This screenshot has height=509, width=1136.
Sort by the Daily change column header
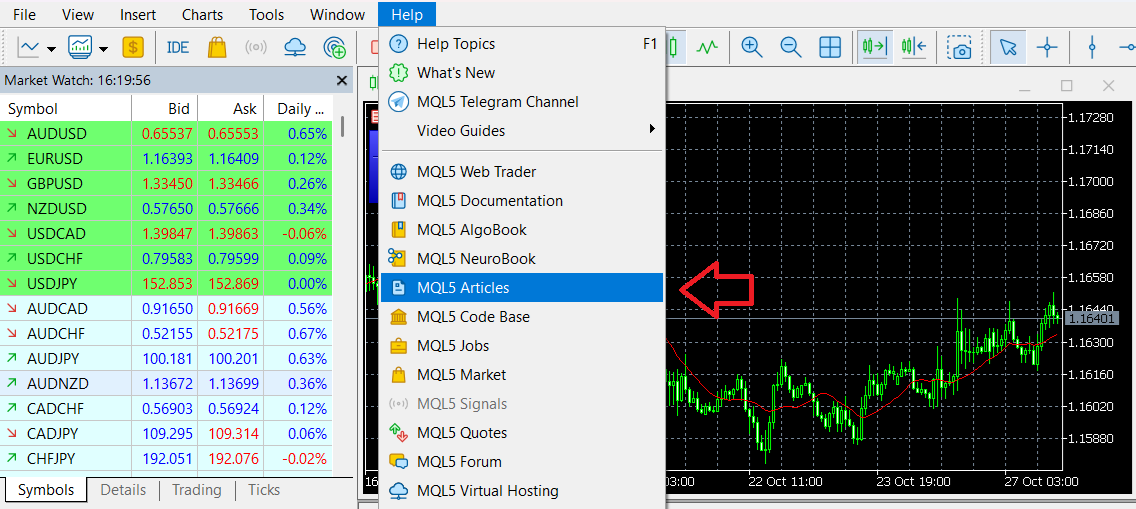click(x=298, y=109)
